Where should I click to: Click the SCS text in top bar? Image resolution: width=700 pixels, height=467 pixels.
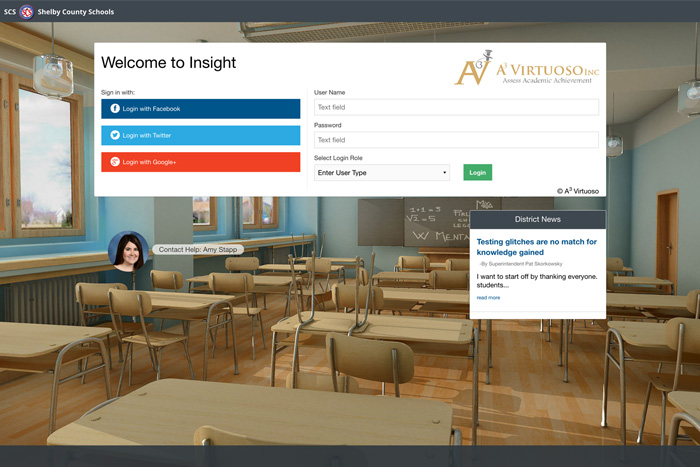pyautogui.click(x=10, y=12)
